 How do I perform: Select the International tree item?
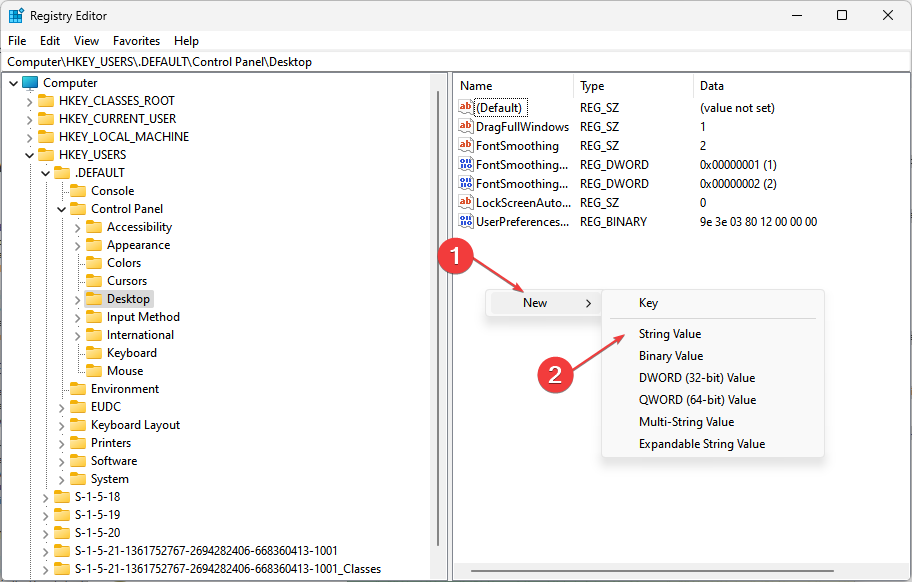(140, 335)
